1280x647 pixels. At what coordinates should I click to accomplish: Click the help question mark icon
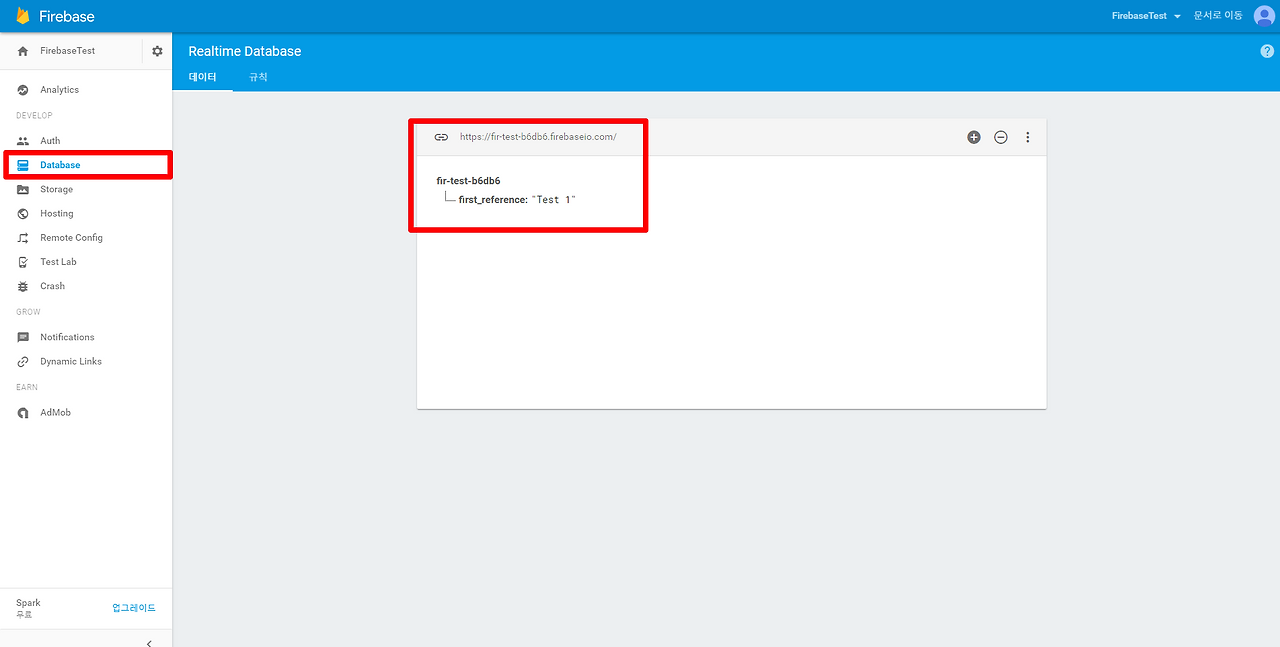point(1266,50)
